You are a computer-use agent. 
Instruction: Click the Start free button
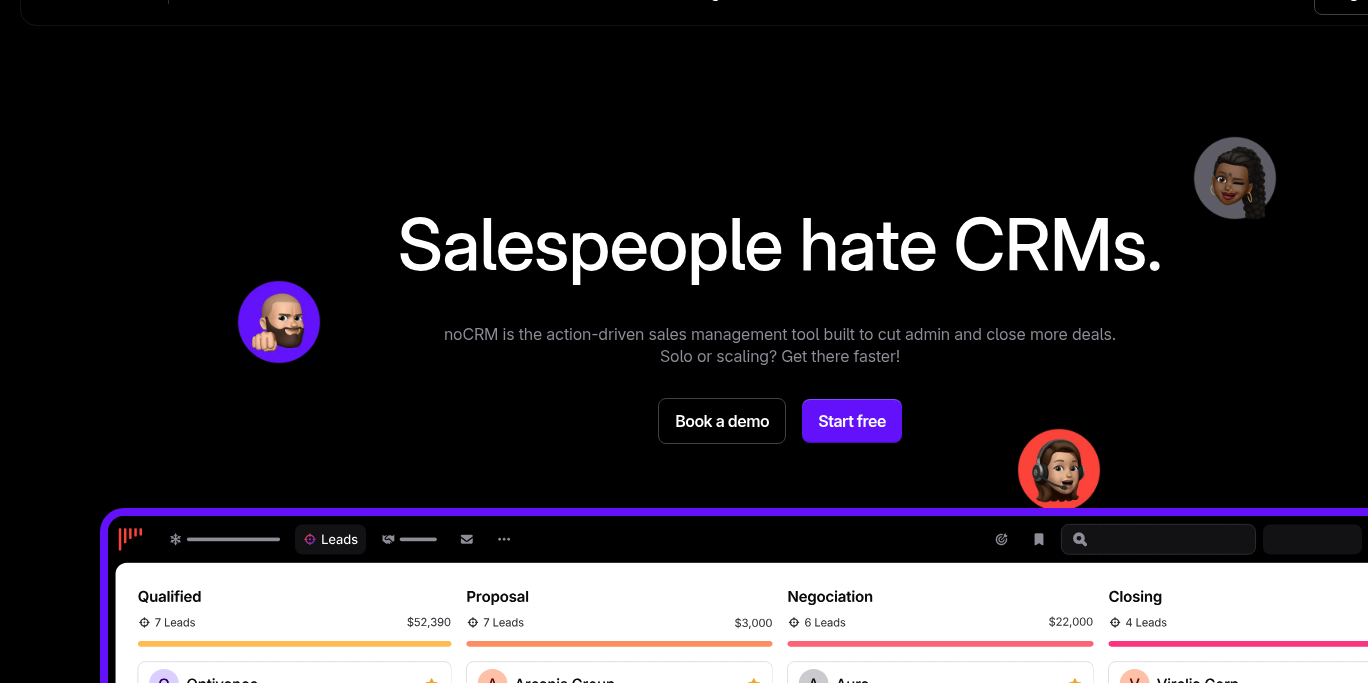click(x=852, y=421)
